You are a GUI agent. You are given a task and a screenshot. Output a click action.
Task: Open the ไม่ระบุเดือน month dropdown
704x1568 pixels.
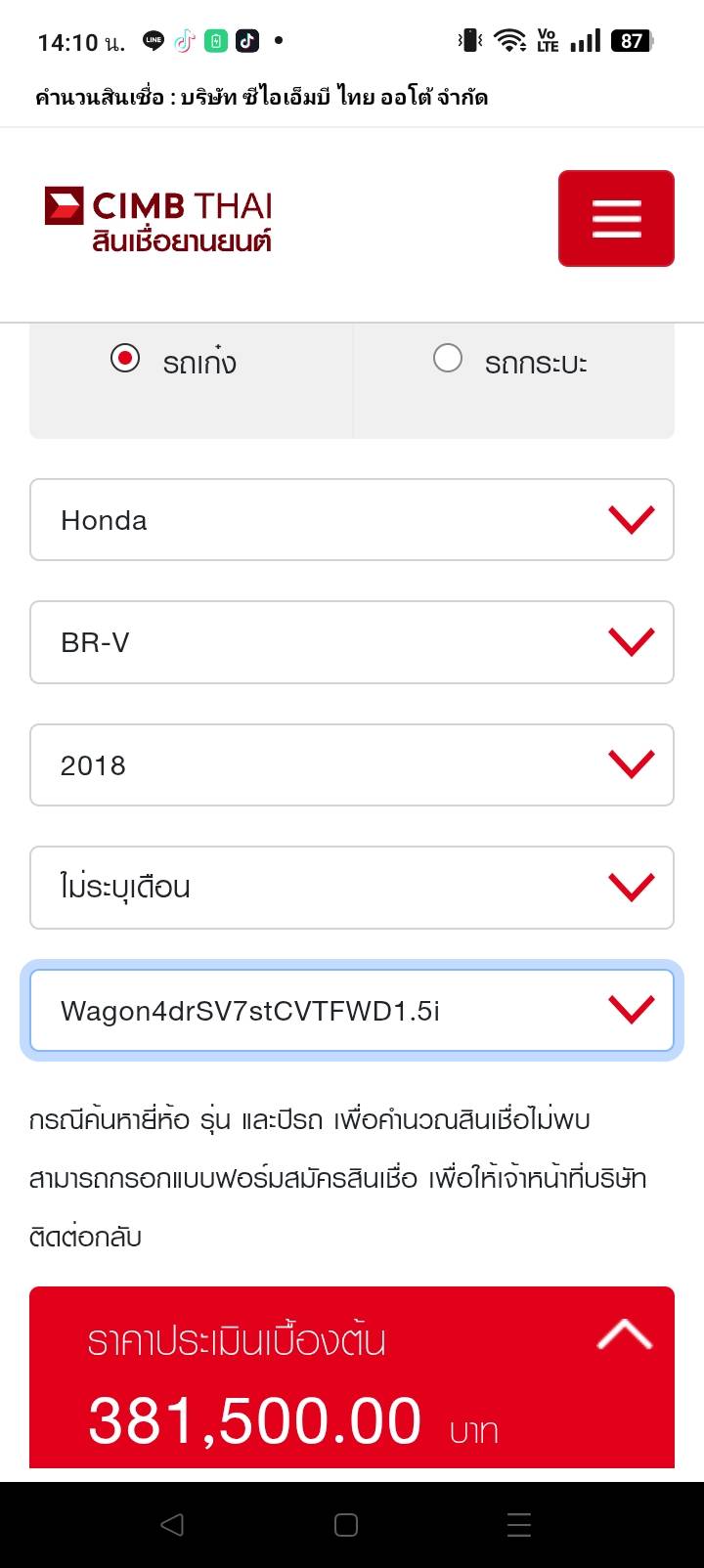coord(352,888)
